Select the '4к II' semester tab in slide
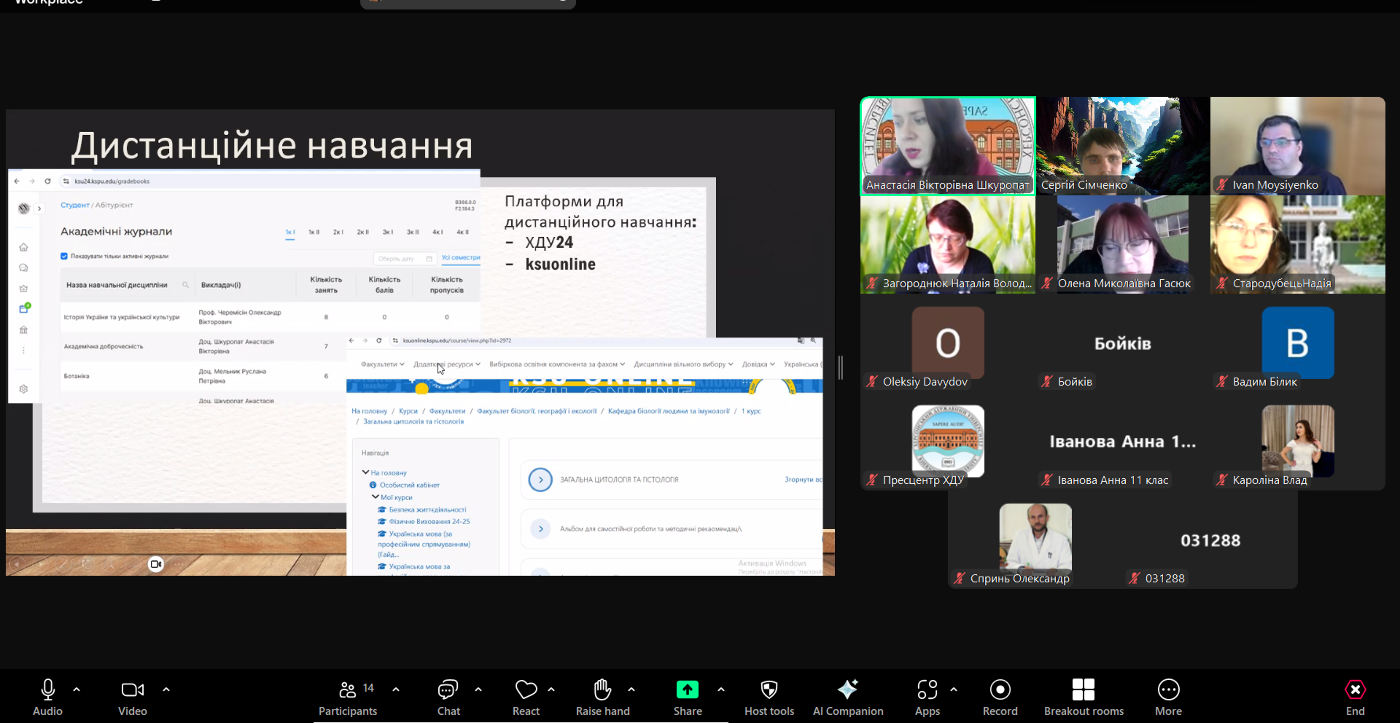The height and width of the screenshot is (723, 1400). (x=463, y=232)
